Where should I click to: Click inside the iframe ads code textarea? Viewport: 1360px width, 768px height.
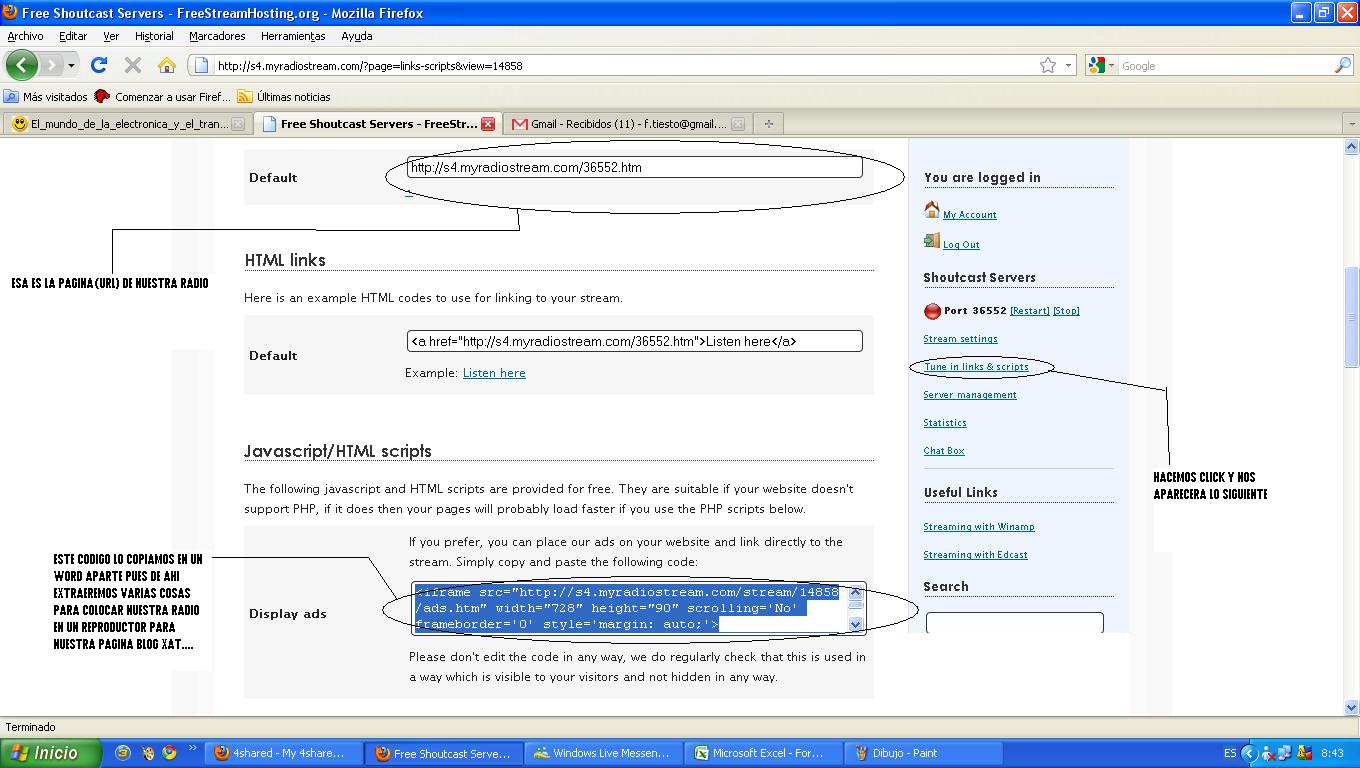[x=630, y=608]
